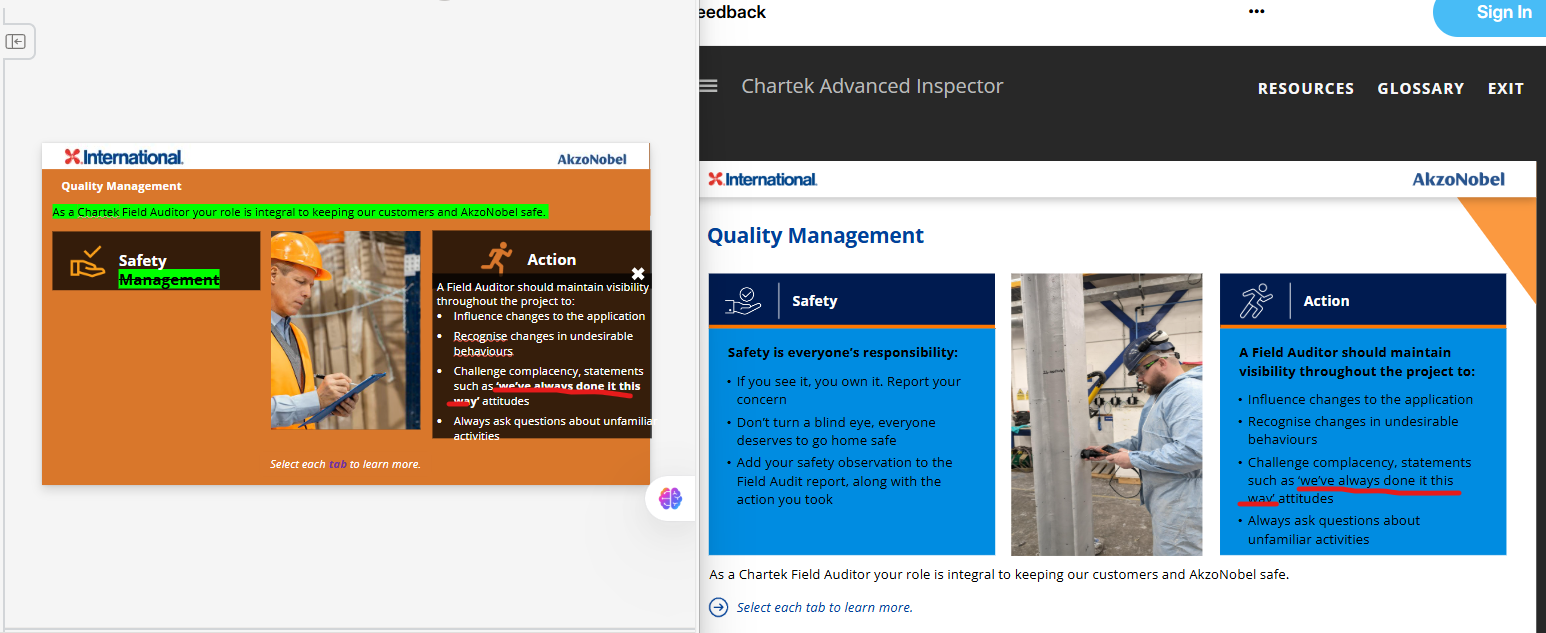Click the AkzoNobel logo in the Chartek course

point(1458,179)
